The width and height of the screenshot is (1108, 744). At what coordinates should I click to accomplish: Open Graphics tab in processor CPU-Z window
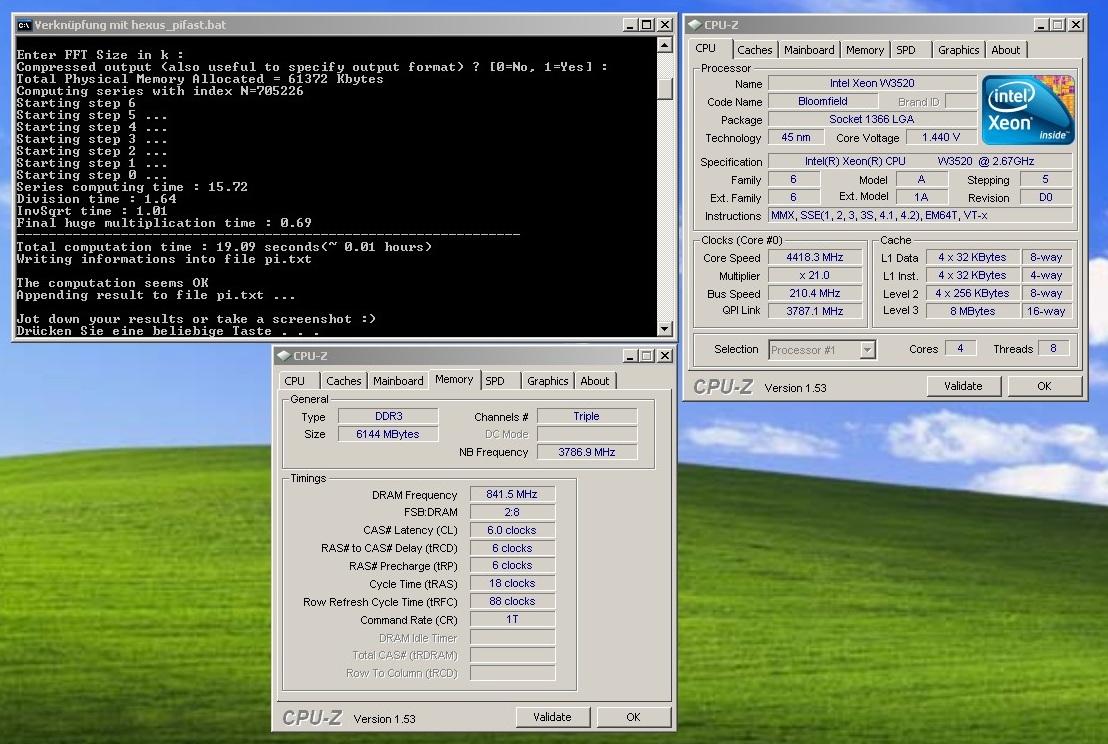click(x=958, y=50)
